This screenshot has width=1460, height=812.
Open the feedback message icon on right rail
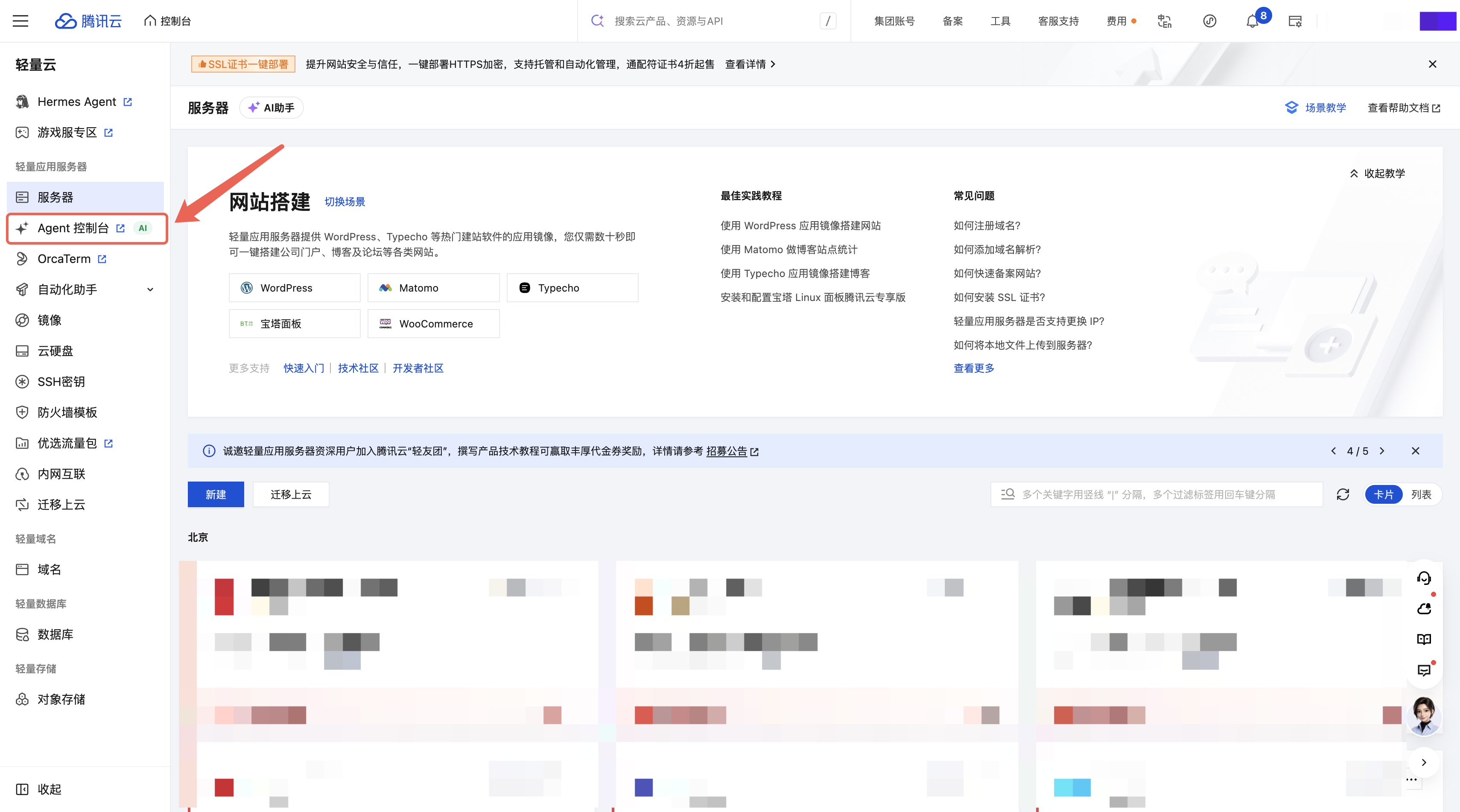click(x=1424, y=670)
